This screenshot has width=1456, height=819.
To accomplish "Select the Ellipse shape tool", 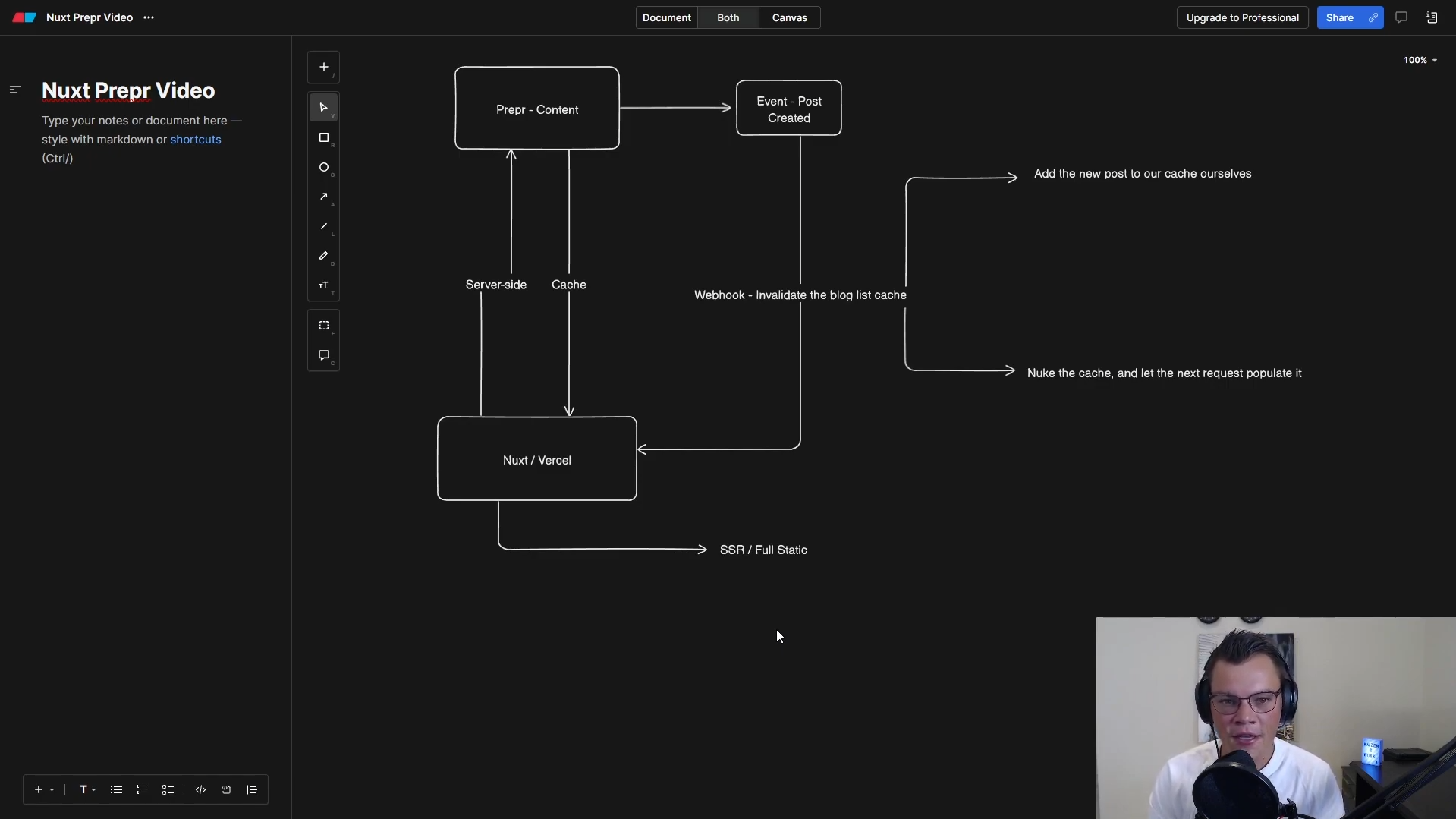I will click(x=323, y=167).
